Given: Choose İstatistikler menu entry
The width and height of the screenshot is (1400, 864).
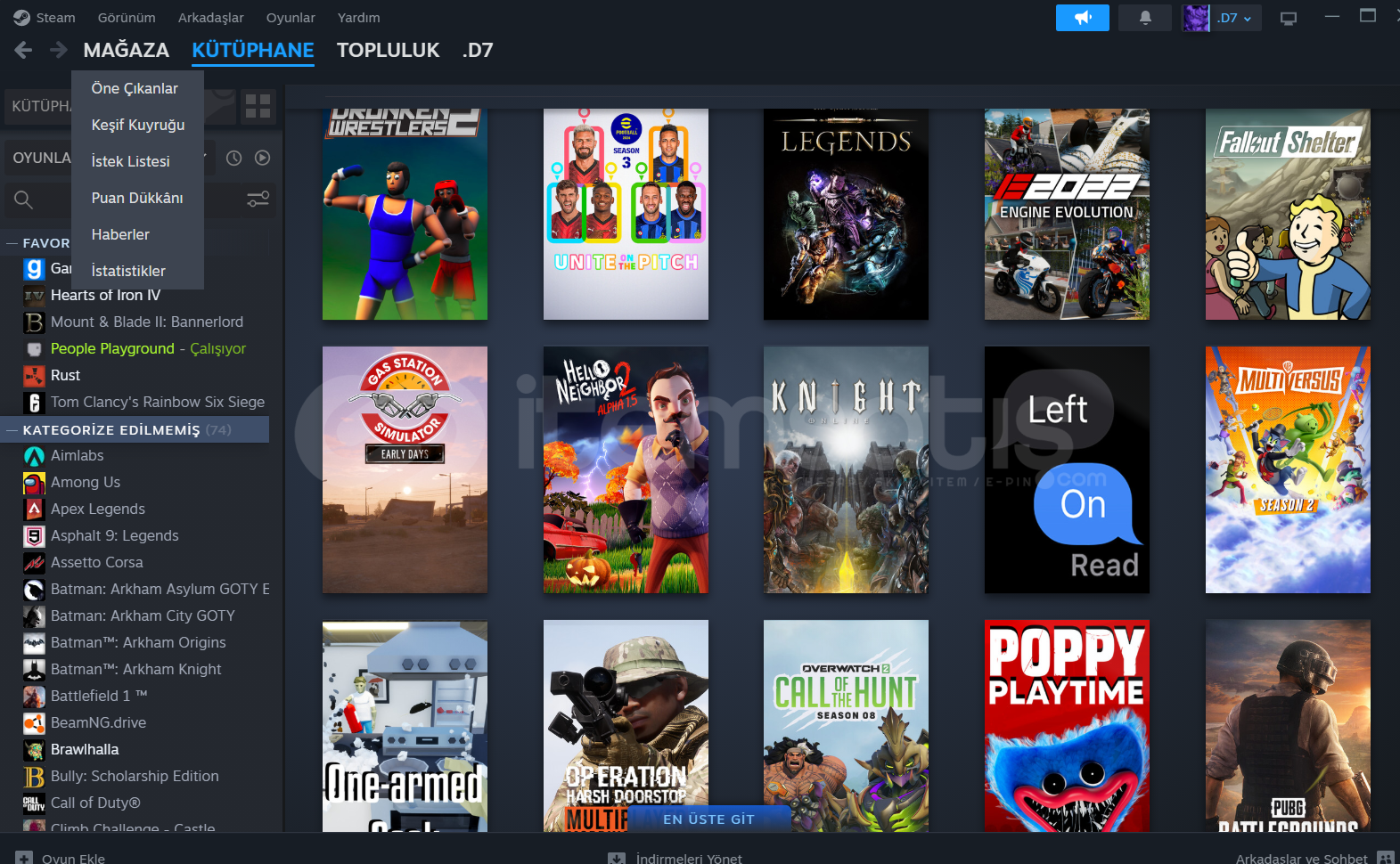Looking at the screenshot, I should 128,271.
